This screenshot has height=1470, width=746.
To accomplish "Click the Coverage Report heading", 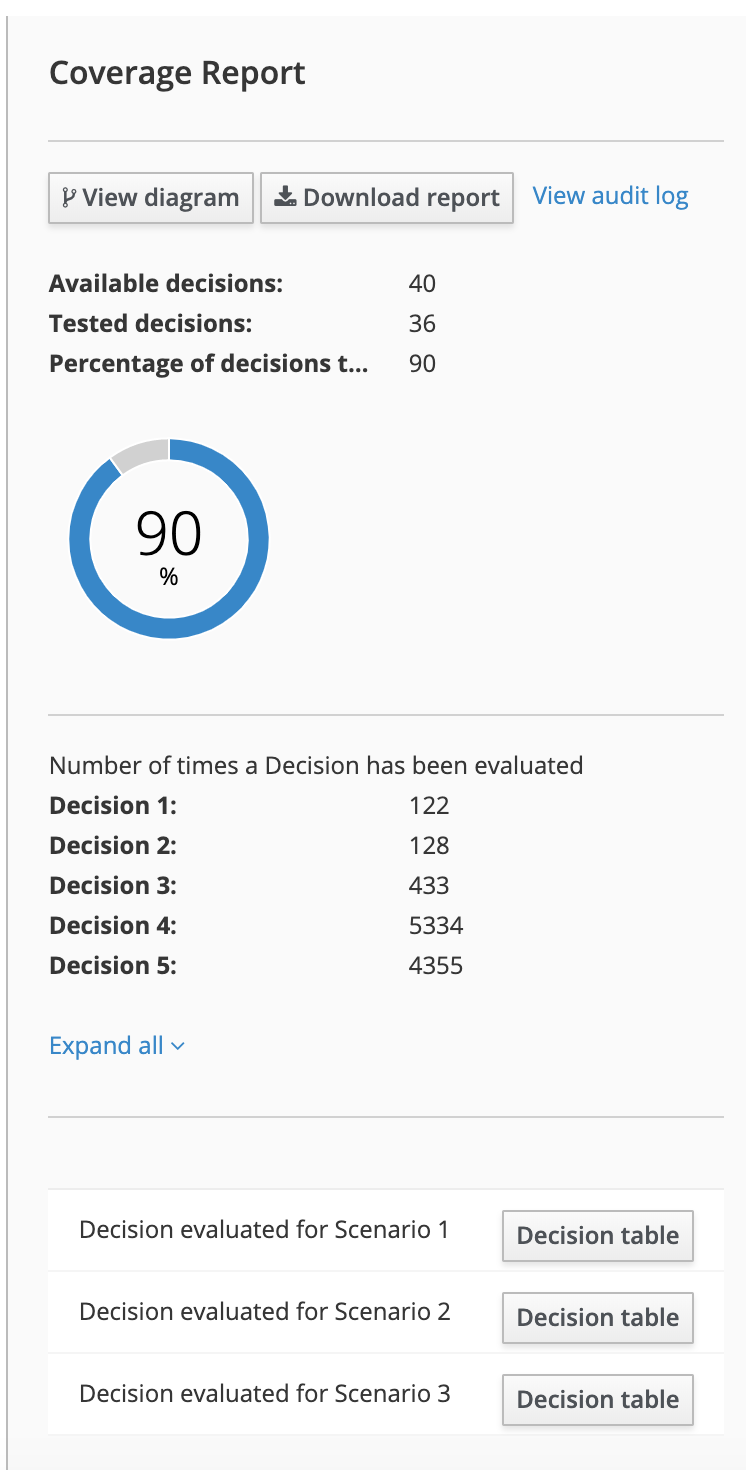I will coord(177,73).
